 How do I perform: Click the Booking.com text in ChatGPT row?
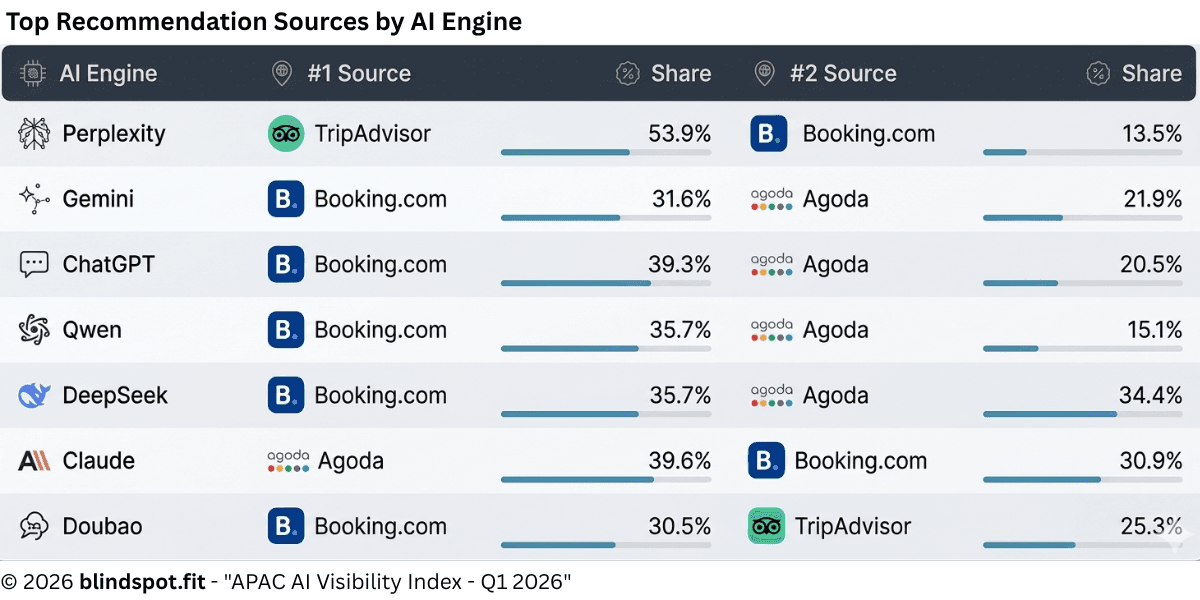(380, 265)
